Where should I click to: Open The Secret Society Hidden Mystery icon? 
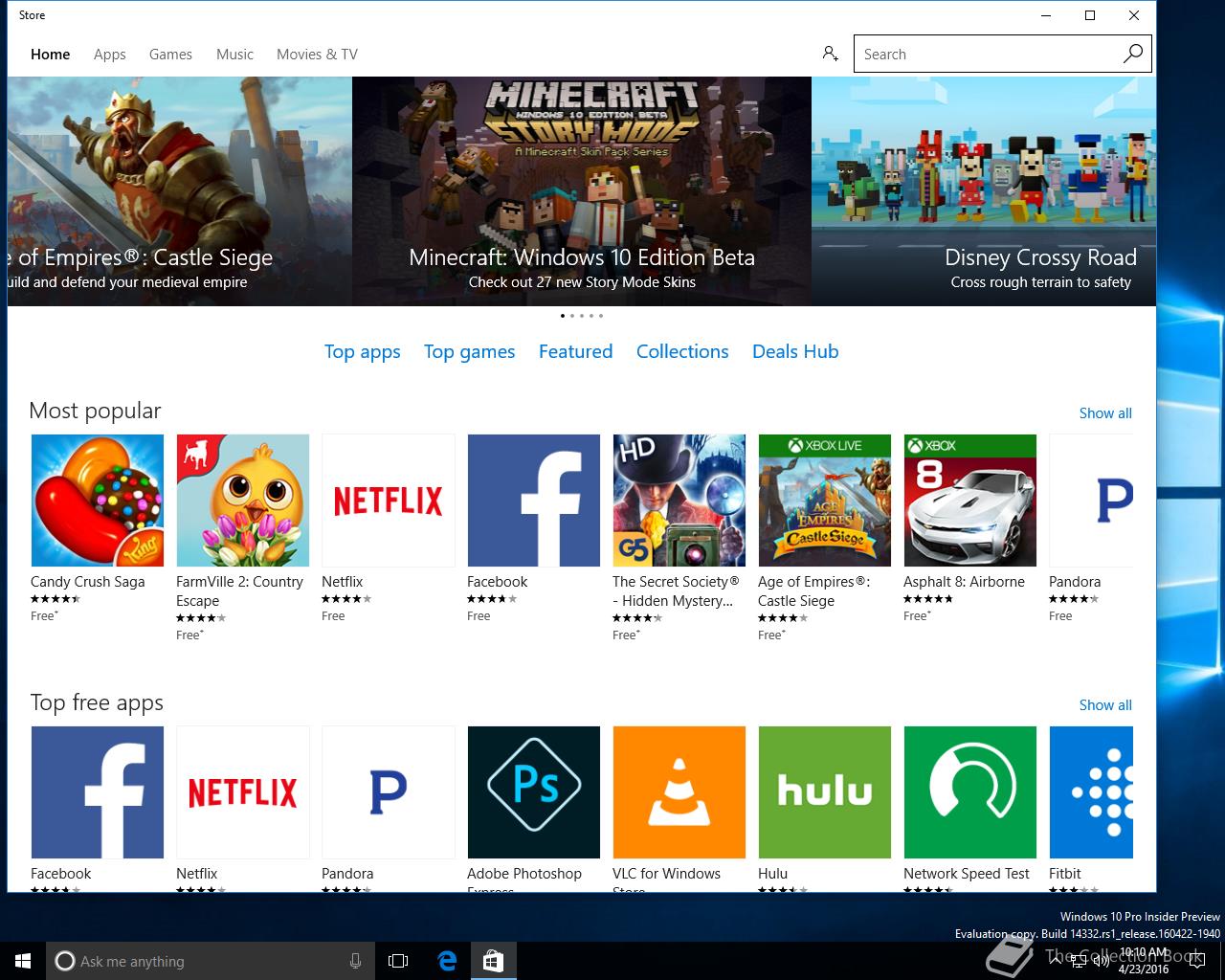click(679, 501)
